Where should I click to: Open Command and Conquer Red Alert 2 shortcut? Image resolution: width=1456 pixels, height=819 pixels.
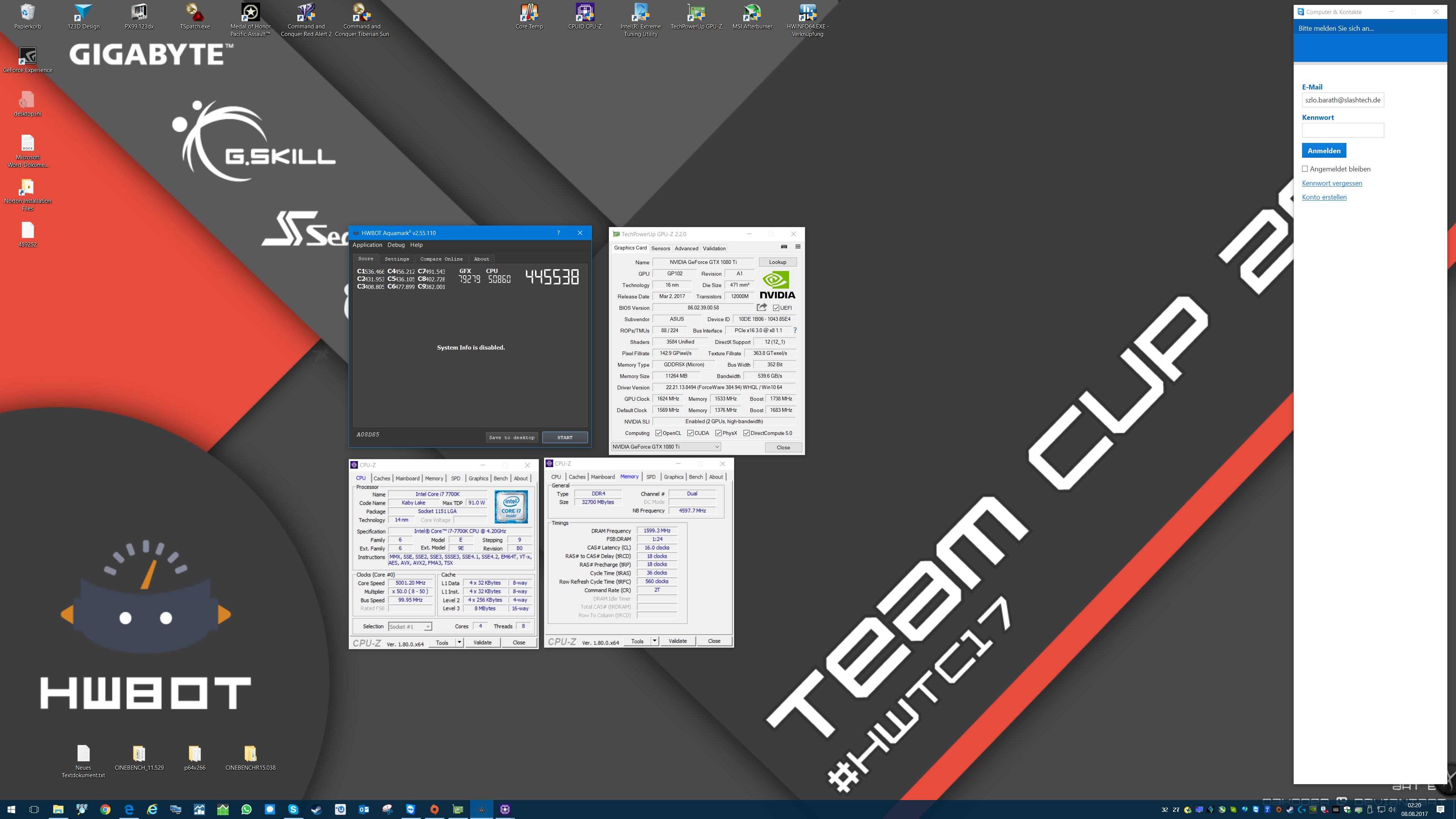(x=306, y=20)
